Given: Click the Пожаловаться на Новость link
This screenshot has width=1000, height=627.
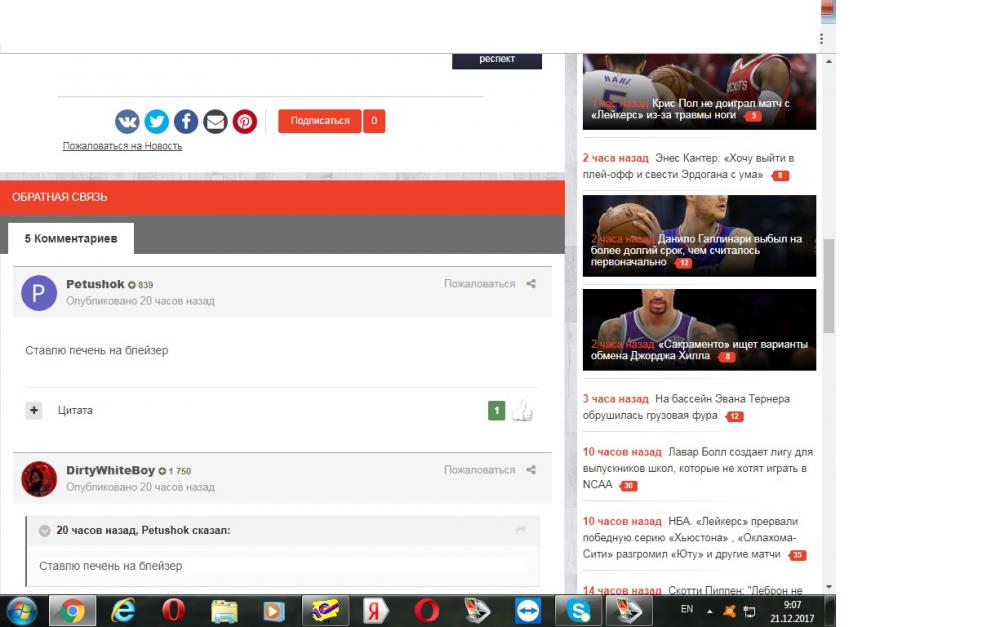Looking at the screenshot, I should click(122, 146).
